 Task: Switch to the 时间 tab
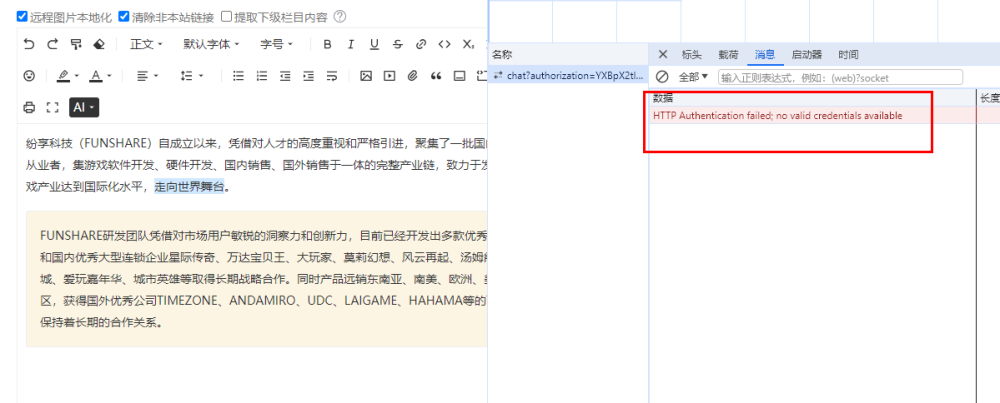(x=848, y=55)
